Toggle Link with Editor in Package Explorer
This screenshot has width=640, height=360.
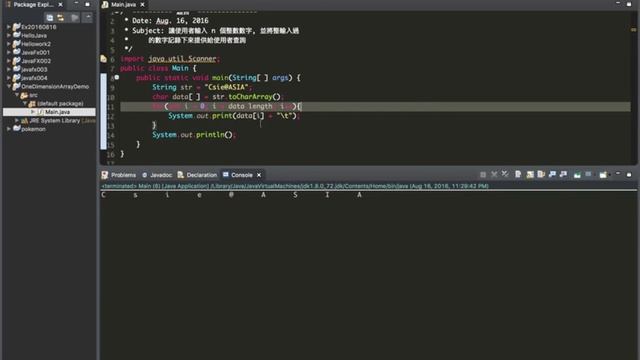pyautogui.click(x=61, y=18)
